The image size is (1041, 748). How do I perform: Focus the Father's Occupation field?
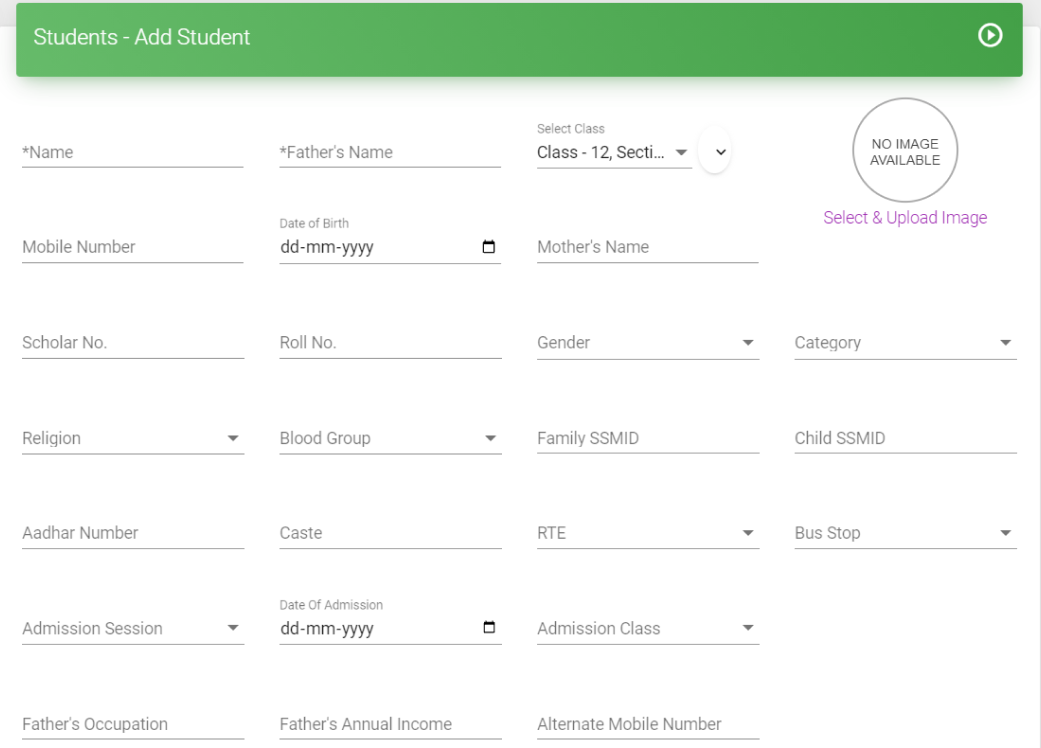coord(133,723)
